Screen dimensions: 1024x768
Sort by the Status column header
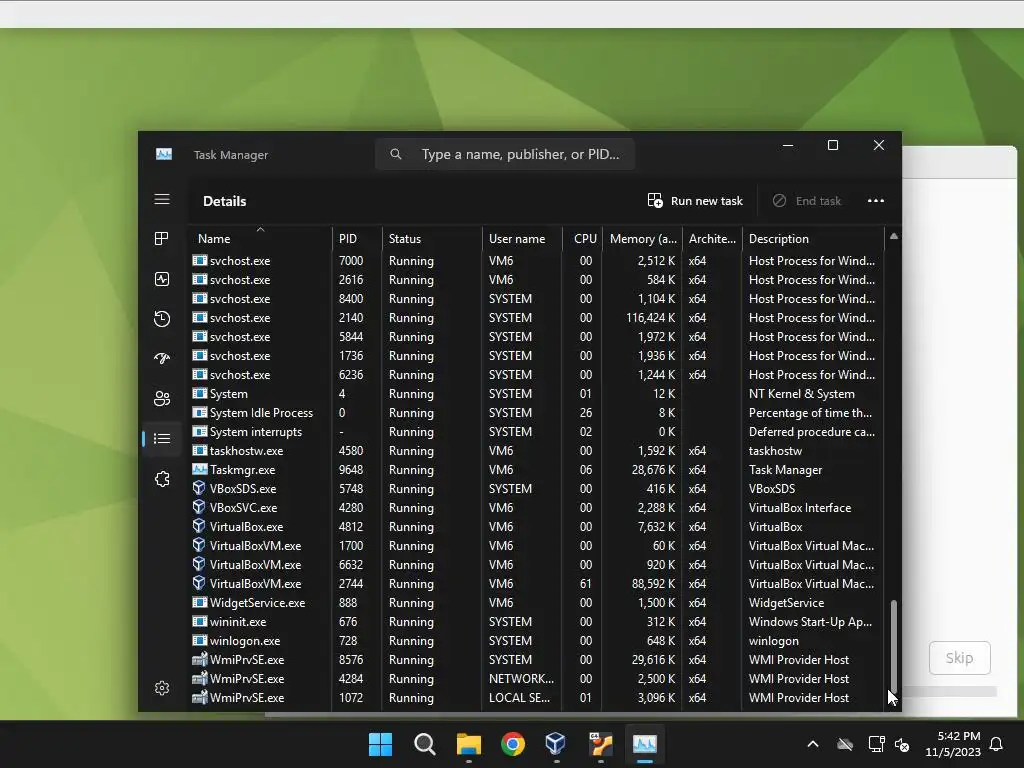(432, 238)
